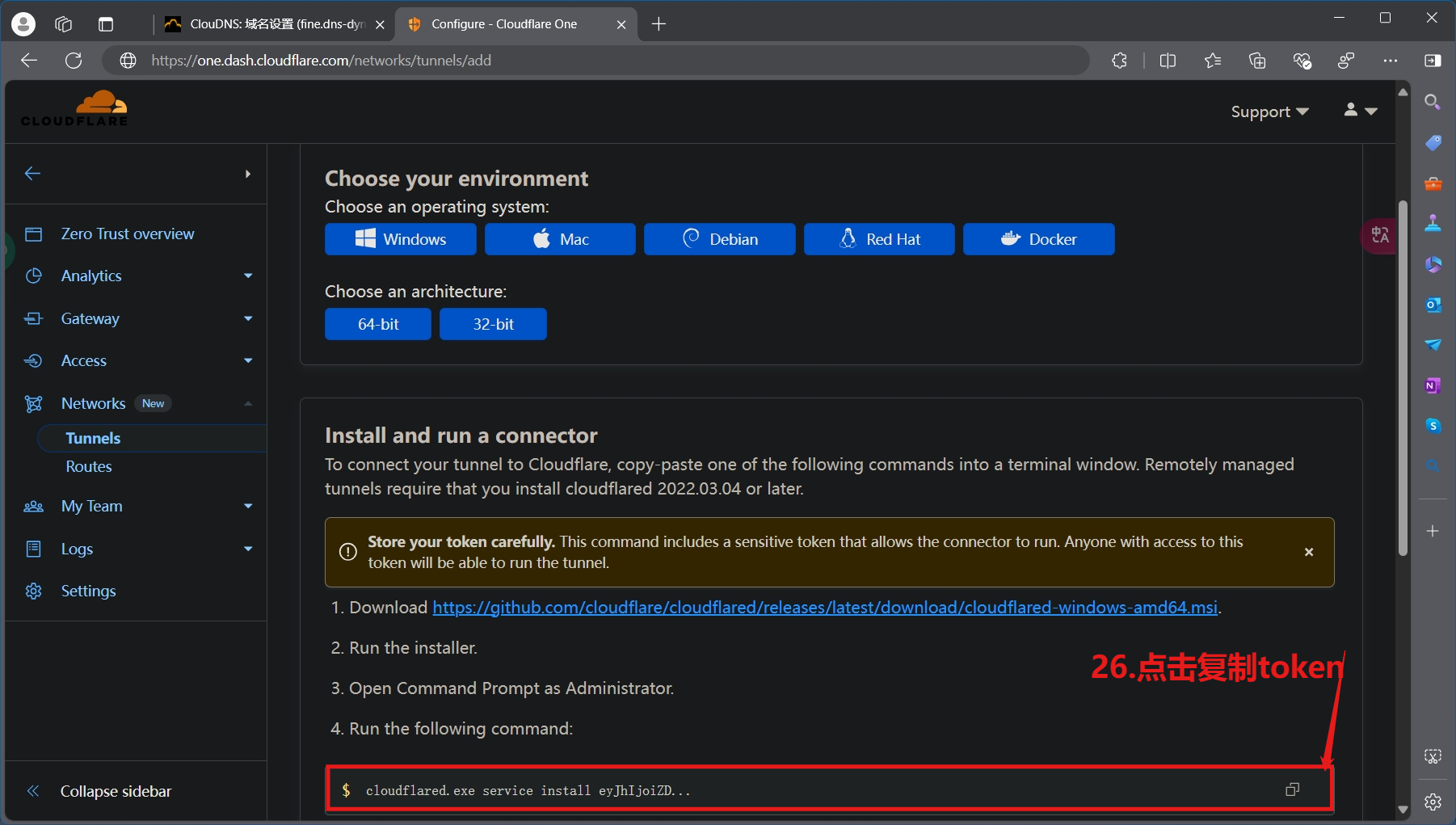Click the browser back arrow
The image size is (1456, 825).
(x=29, y=61)
